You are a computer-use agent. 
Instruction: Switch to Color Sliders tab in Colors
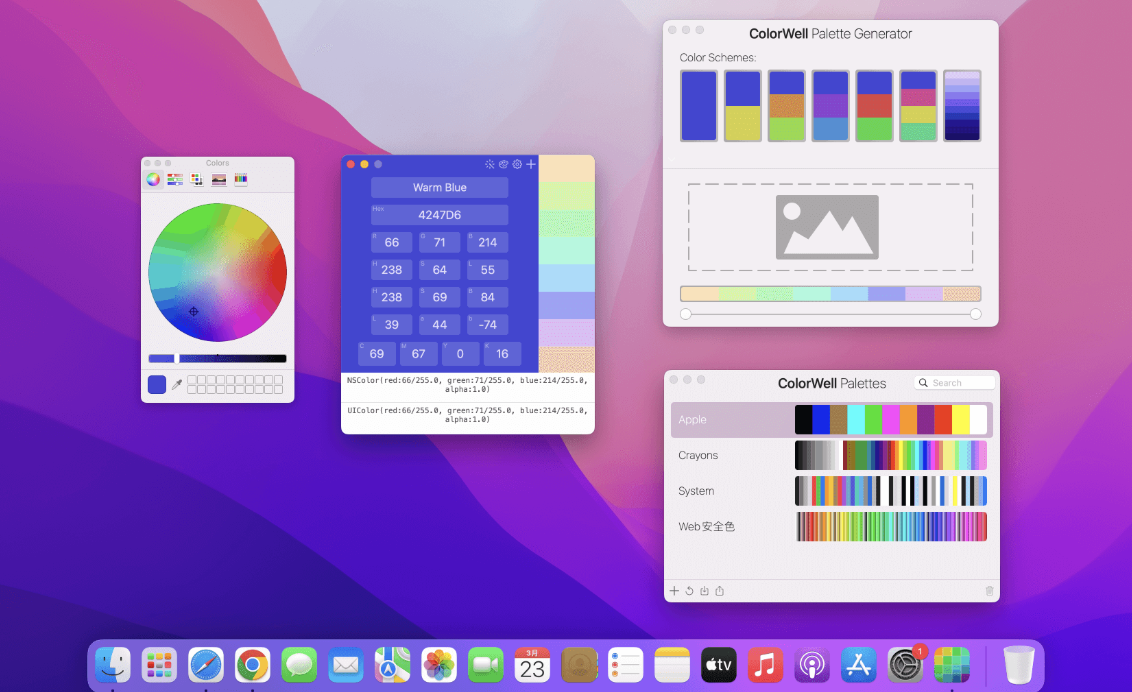[175, 179]
